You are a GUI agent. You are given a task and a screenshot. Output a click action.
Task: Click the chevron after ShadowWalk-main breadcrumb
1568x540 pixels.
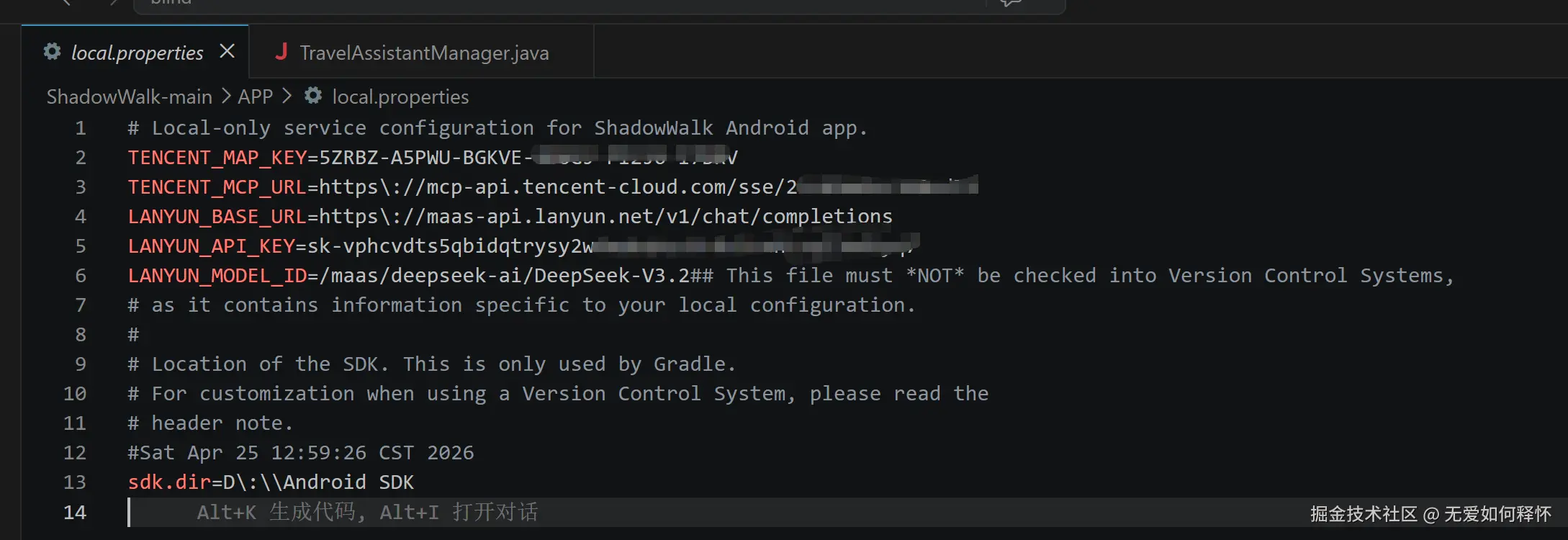point(225,96)
